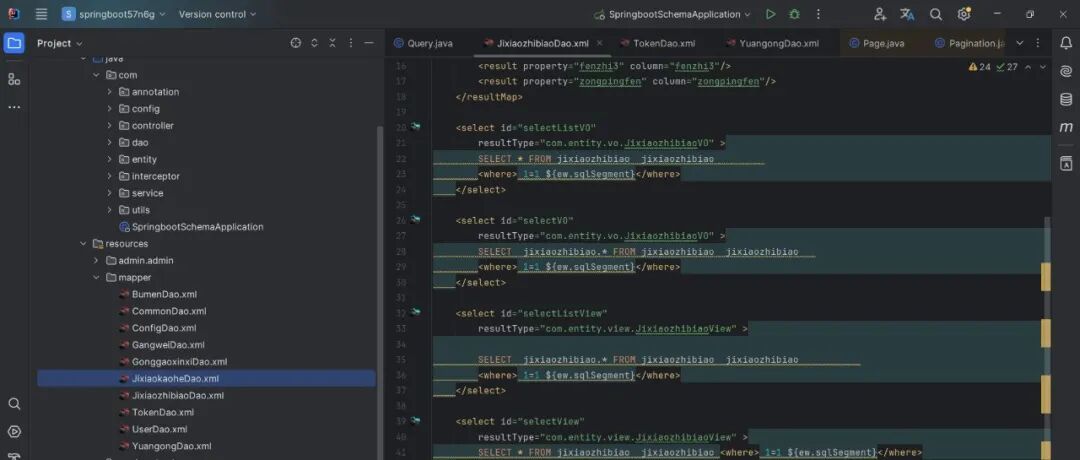Viewport: 1080px width, 460px height.
Task: Open editor tab options vertical dots
Action: [1038, 43]
